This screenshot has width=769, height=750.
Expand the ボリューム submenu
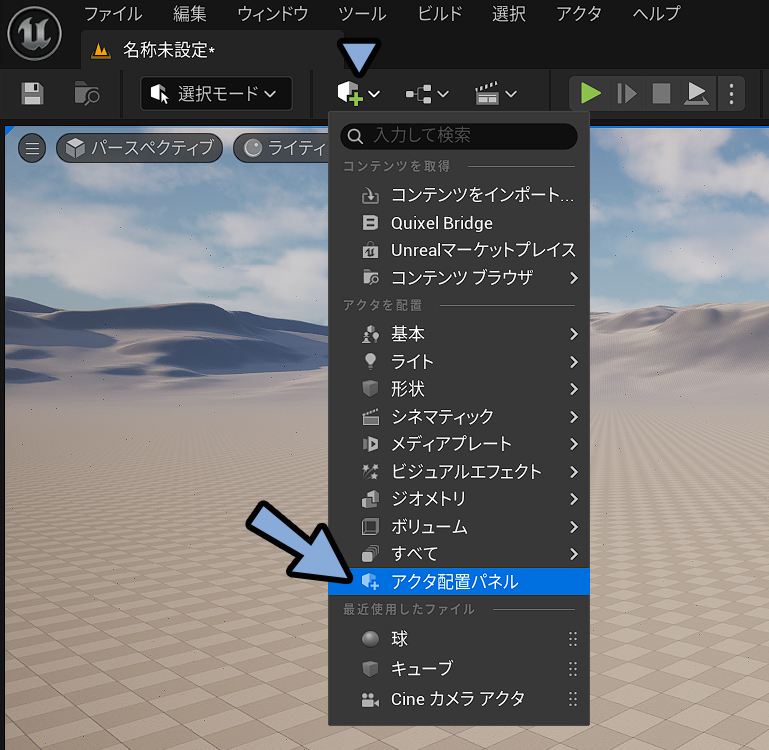tap(459, 527)
